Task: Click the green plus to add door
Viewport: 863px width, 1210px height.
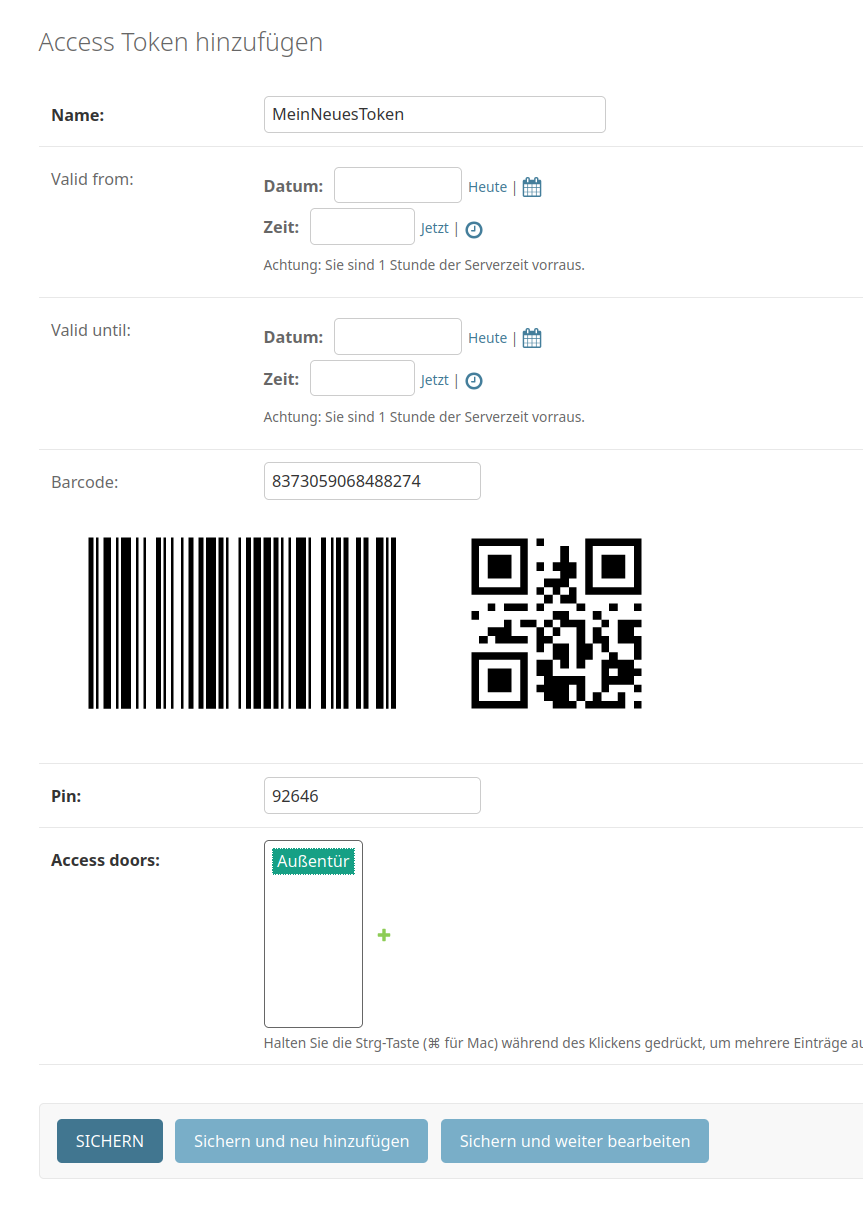Action: coord(384,935)
